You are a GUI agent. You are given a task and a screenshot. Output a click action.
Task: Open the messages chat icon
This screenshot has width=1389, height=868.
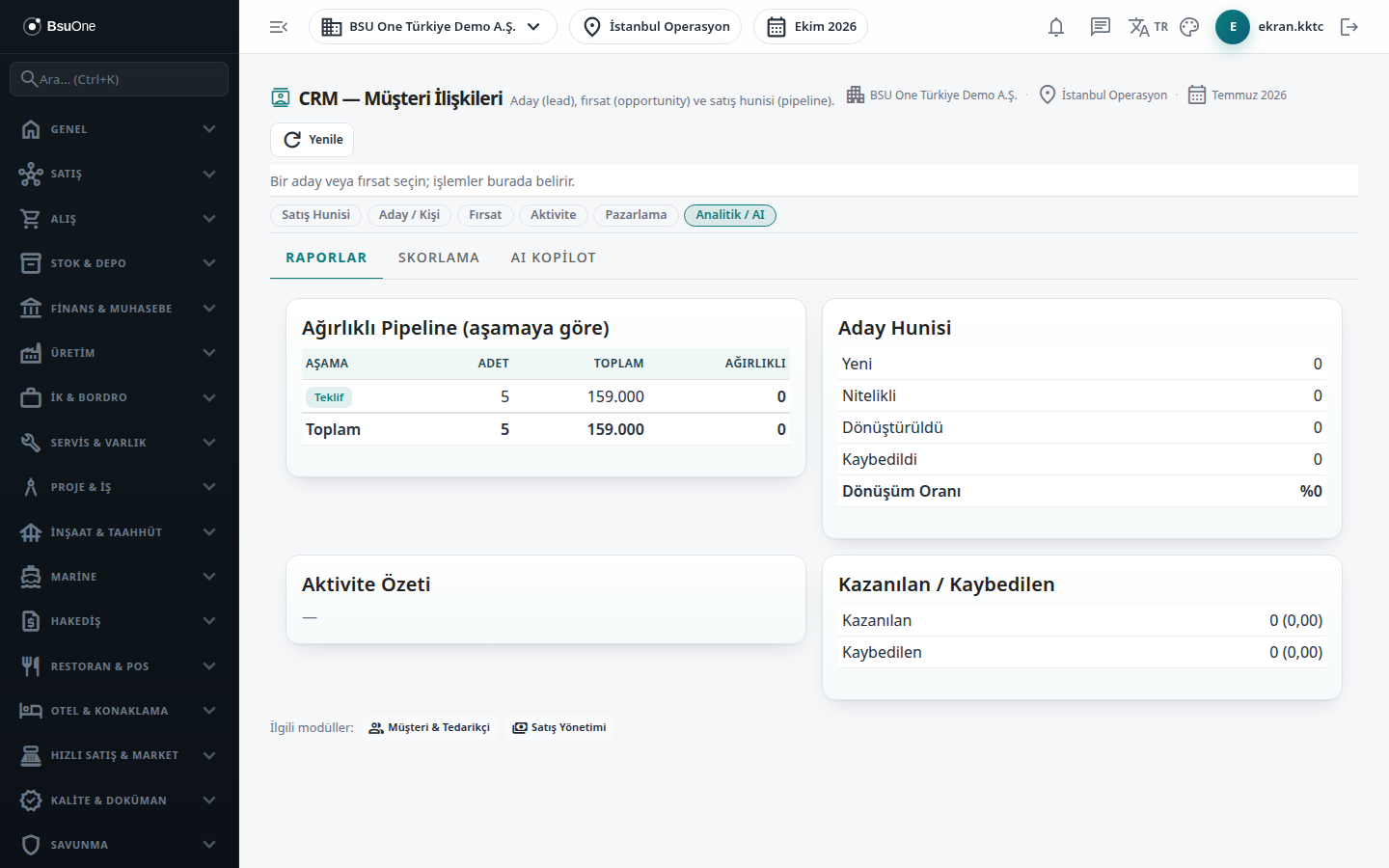click(1101, 27)
